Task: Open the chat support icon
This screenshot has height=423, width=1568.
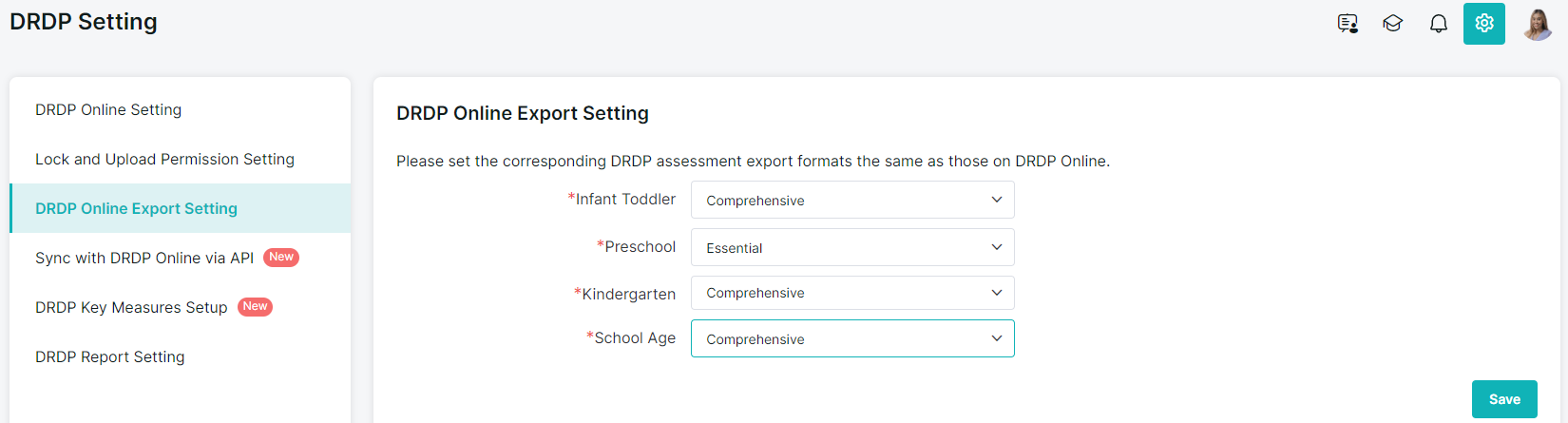Action: pos(1348,24)
